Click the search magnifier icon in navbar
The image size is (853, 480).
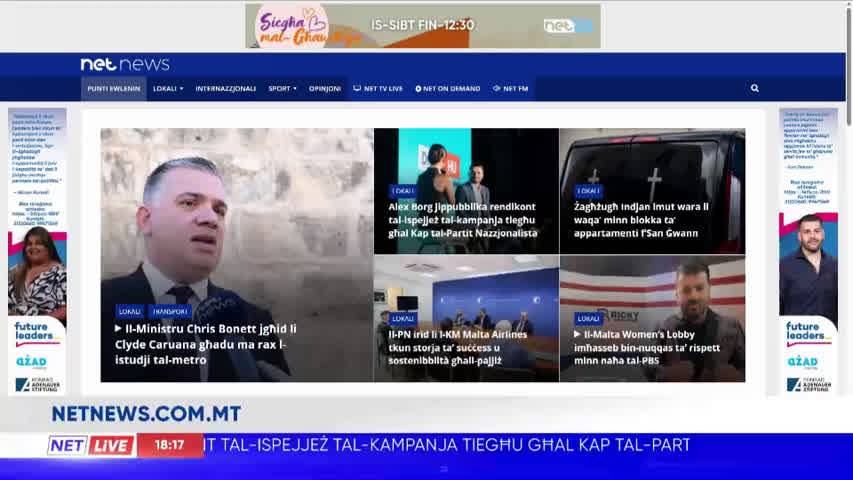[x=755, y=88]
